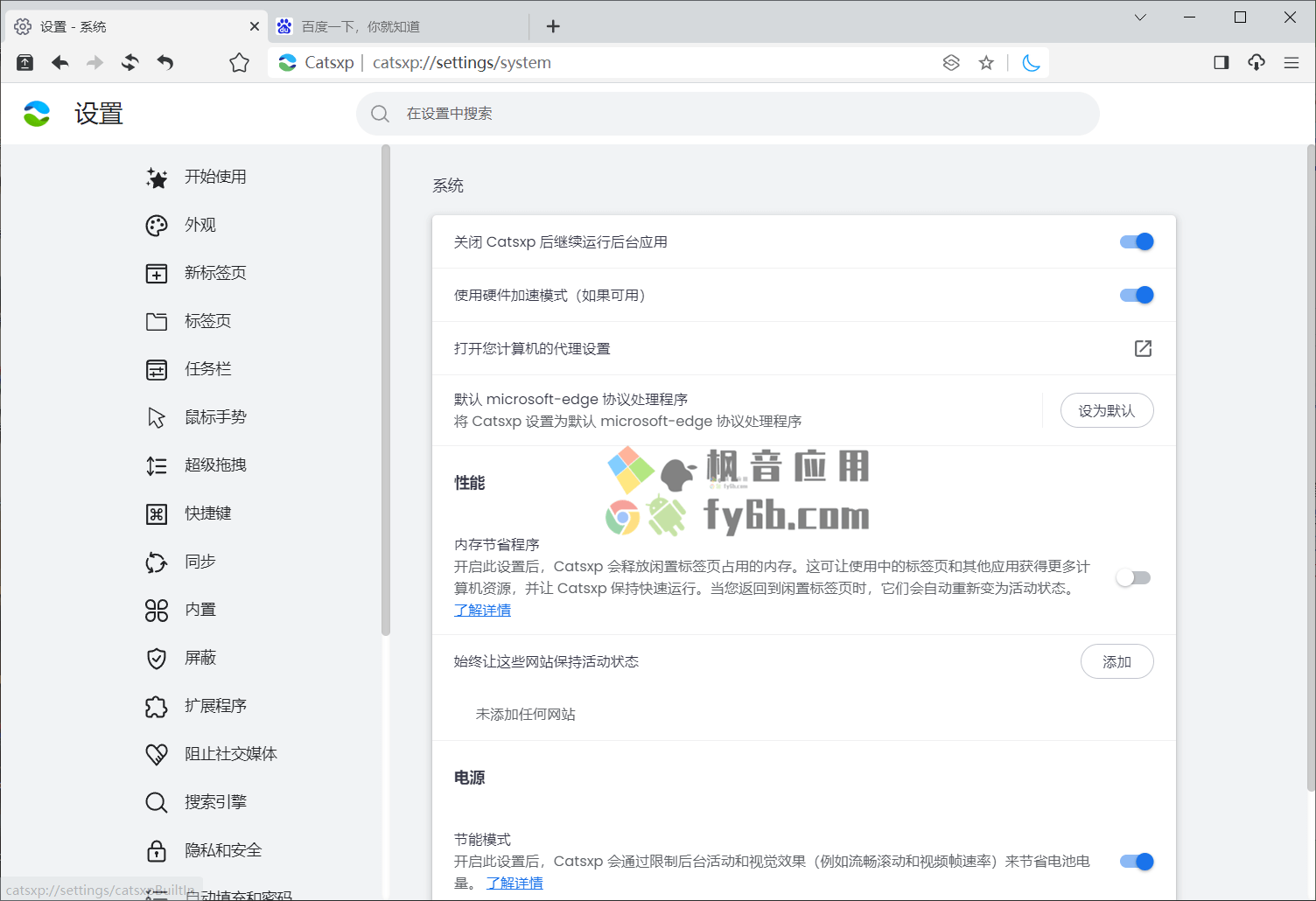Click the back navigation arrow

(59, 62)
